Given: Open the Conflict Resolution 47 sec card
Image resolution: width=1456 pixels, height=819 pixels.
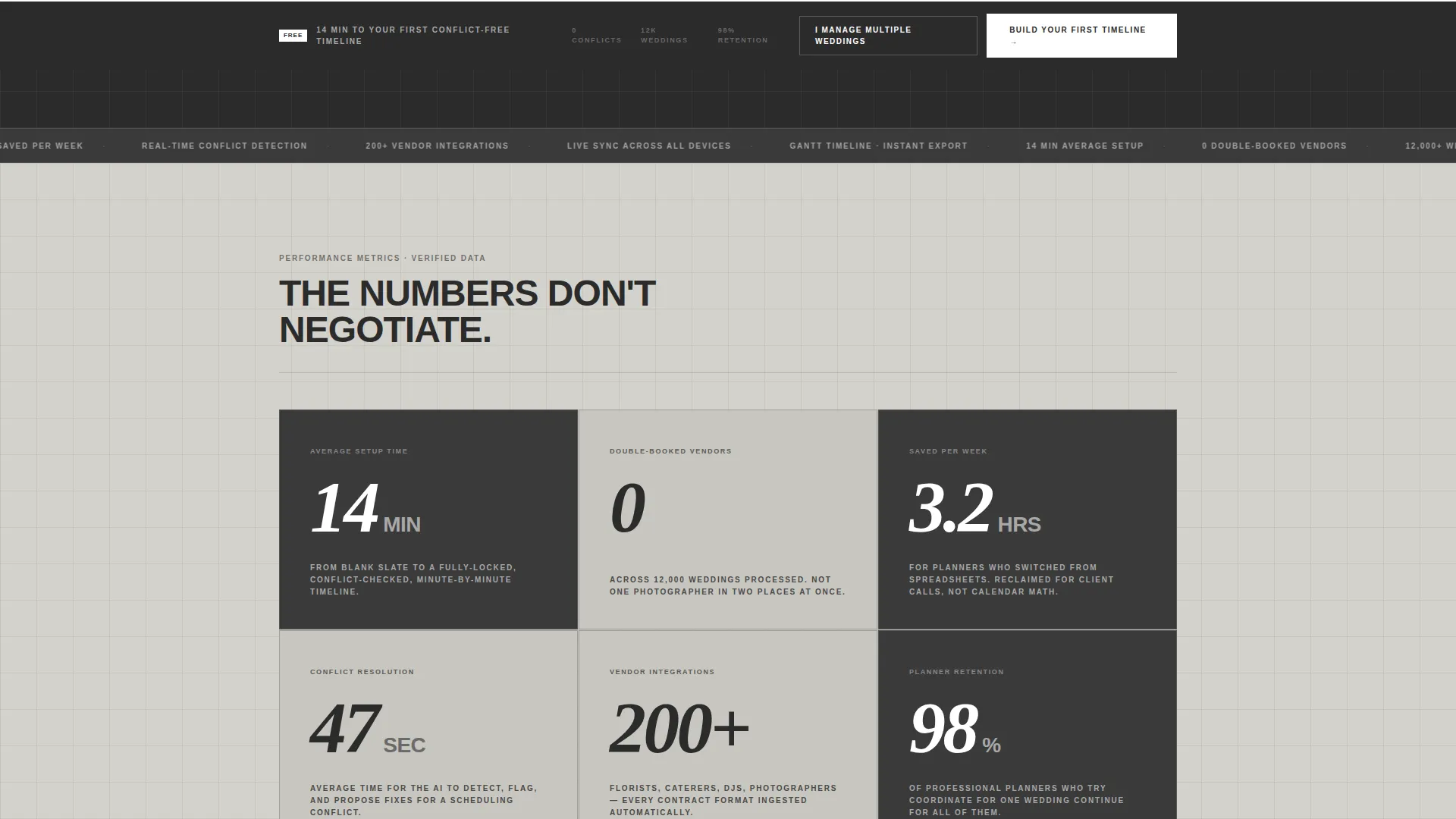Looking at the screenshot, I should [428, 725].
